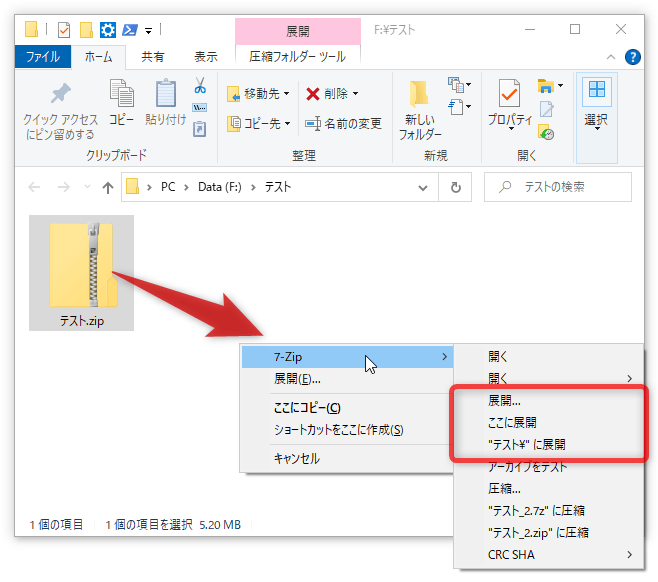Open the recent locations dropdown arrow
Viewport: 658px width, 582px height.
pos(87,187)
